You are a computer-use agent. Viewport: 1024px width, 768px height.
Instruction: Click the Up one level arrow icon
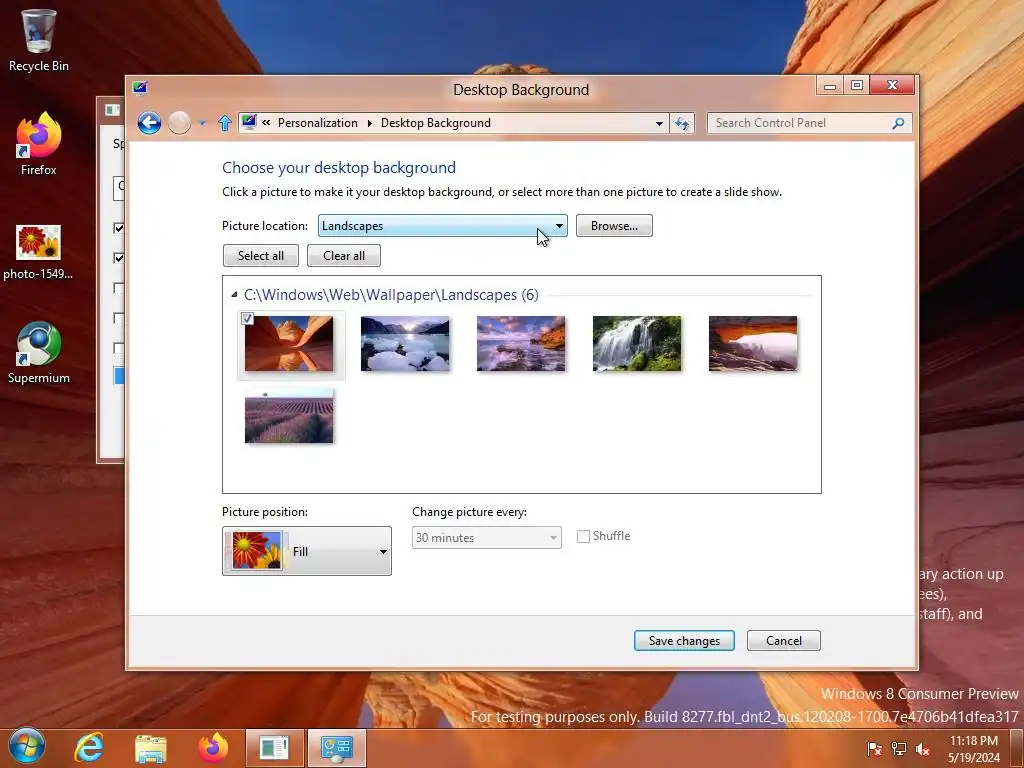(225, 123)
